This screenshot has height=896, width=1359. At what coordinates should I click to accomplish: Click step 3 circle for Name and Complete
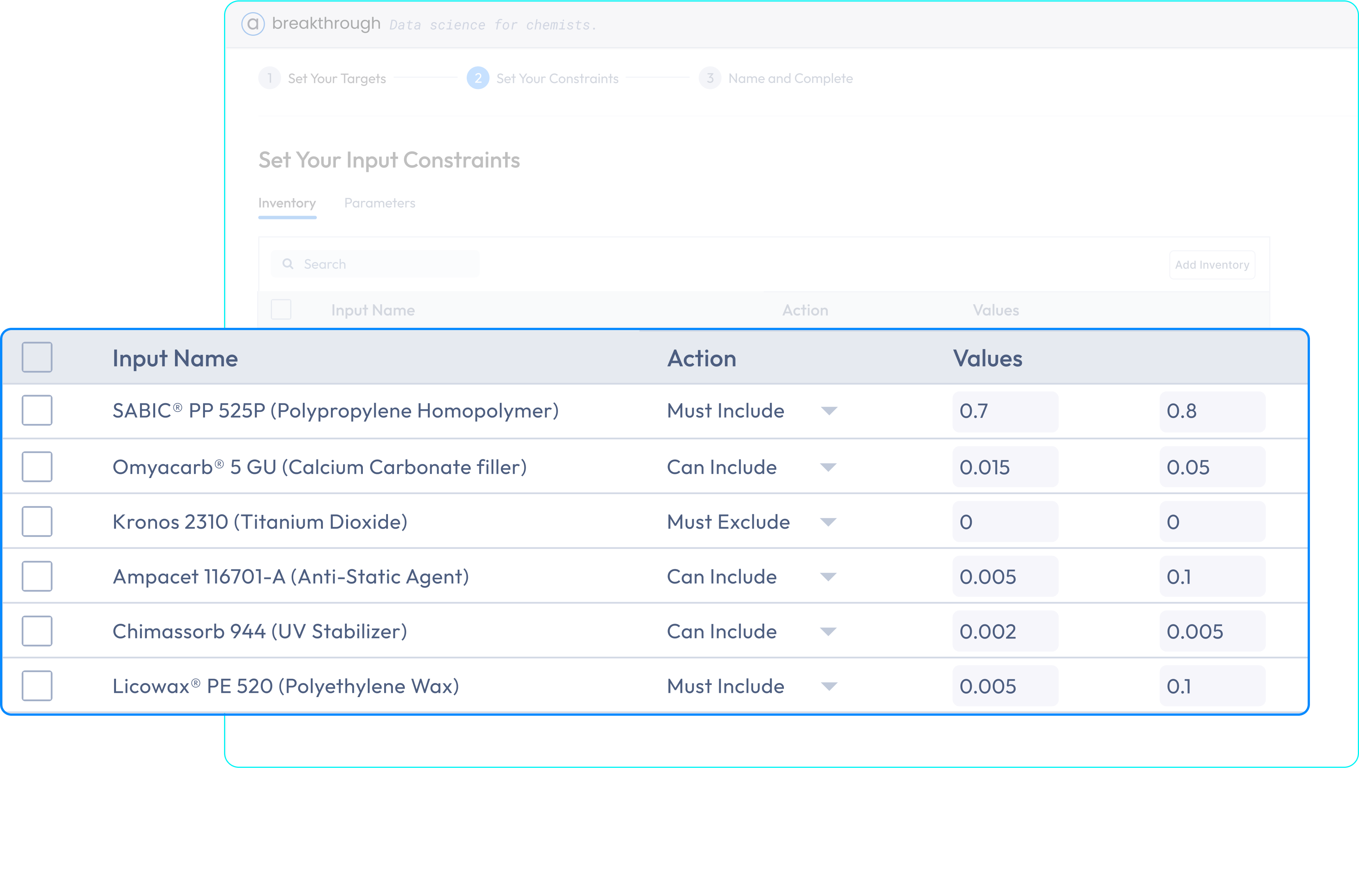(x=710, y=78)
